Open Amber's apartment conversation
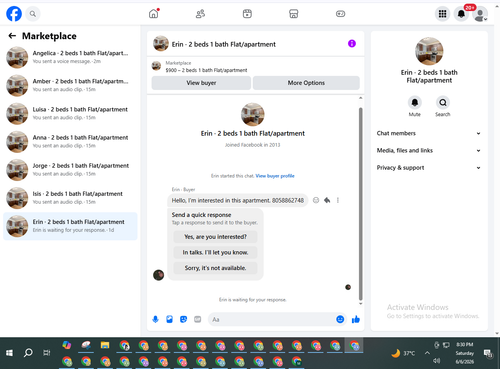500x369 pixels. click(70, 85)
